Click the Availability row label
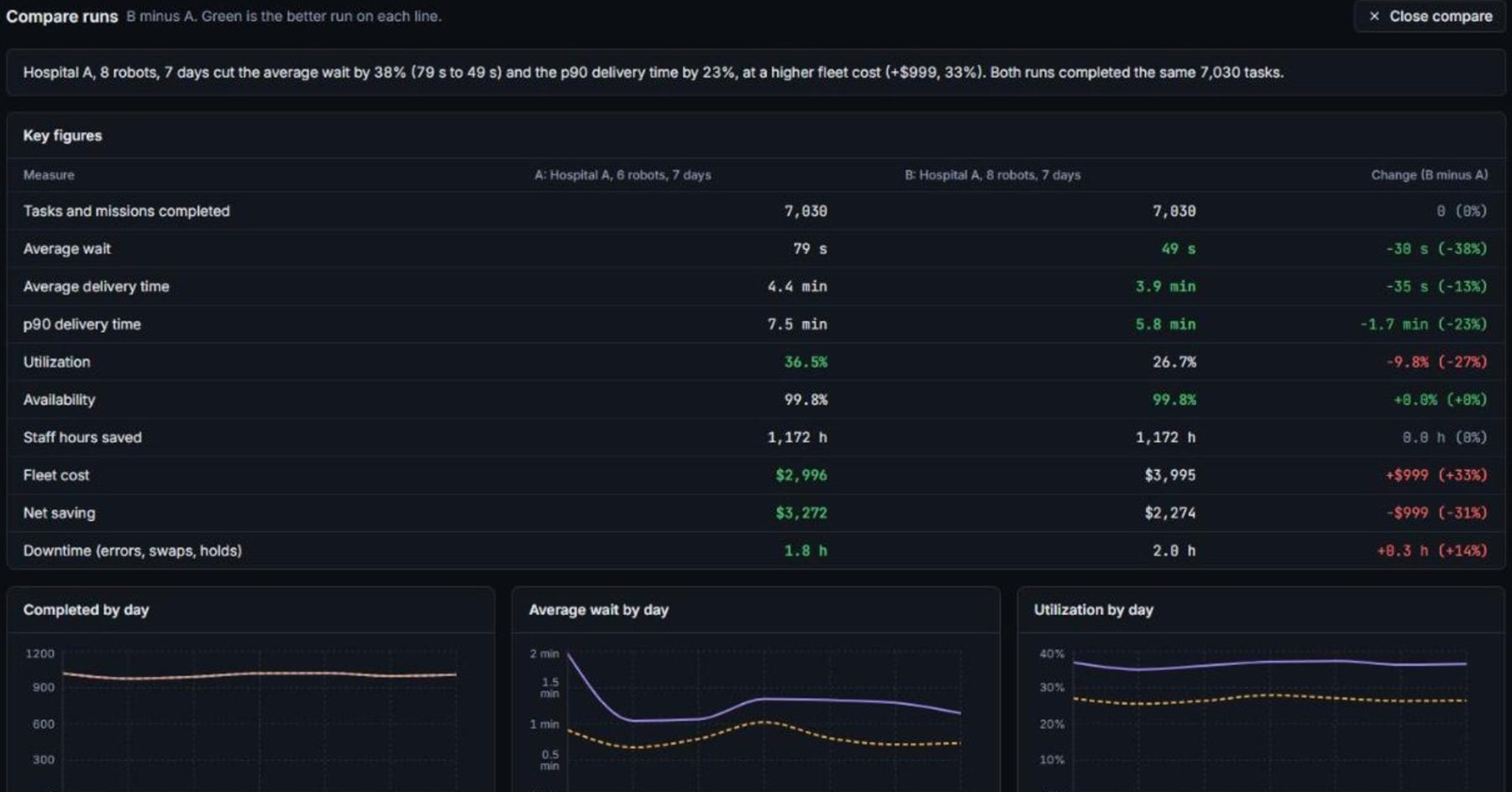Screen dimensions: 1512x792 click(x=59, y=400)
